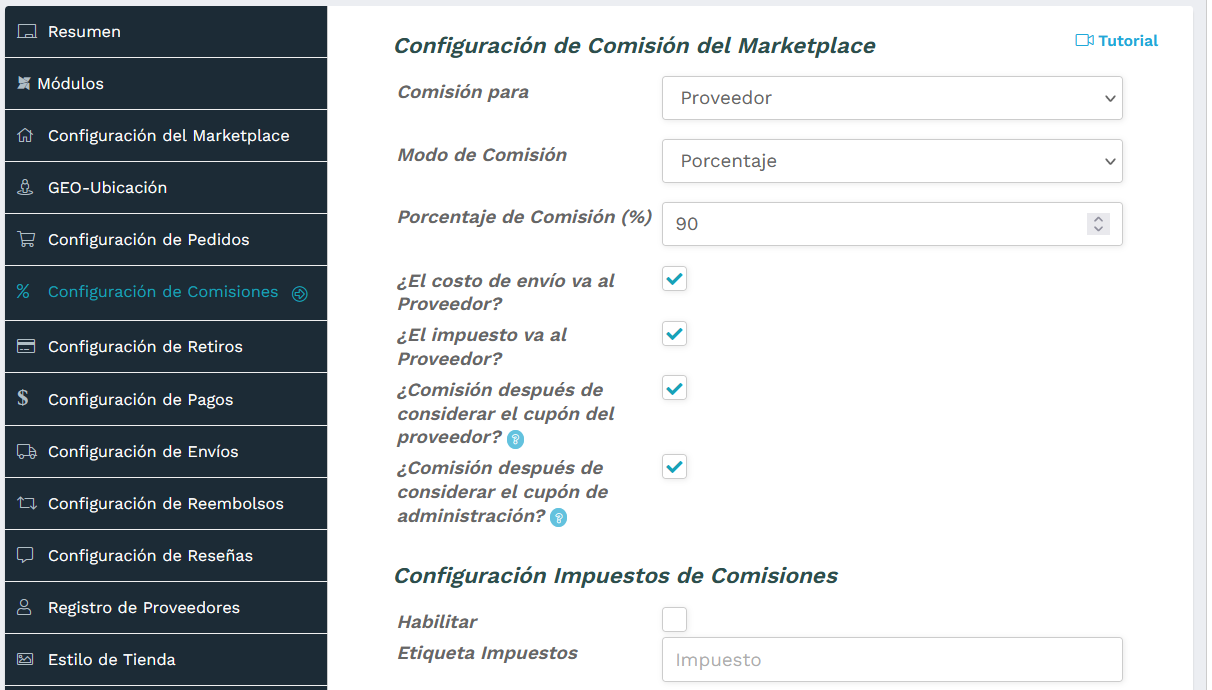Click the location pin icon beside GEO-Ubicación

pyautogui.click(x=28, y=187)
